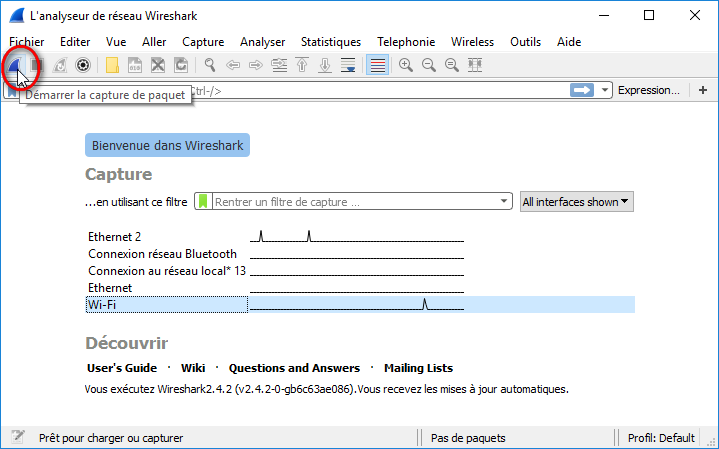Click Profil: Default in status bar
Image resolution: width=719 pixels, height=449 pixels.
point(661,438)
